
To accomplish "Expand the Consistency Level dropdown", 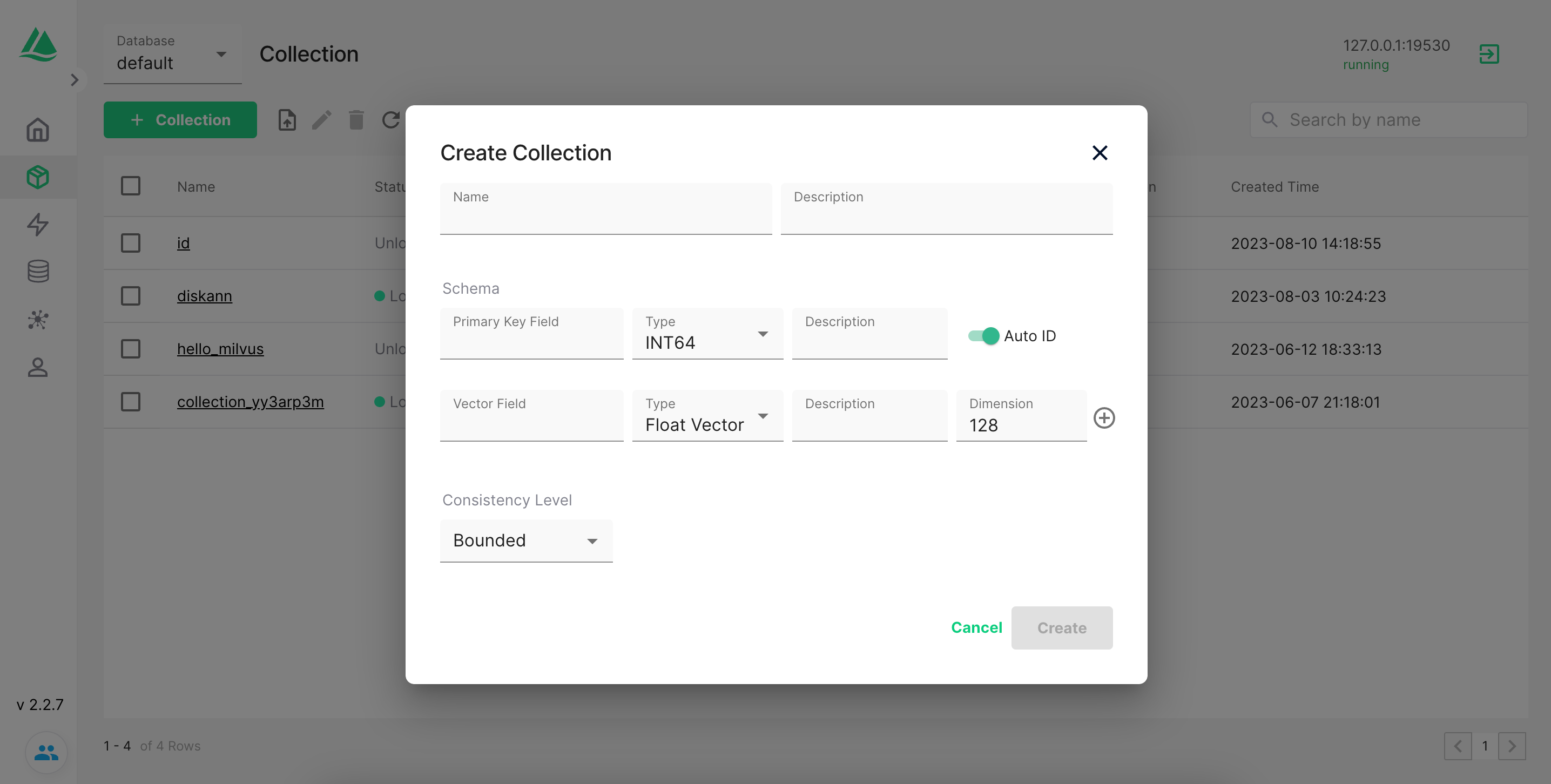I will pos(526,539).
